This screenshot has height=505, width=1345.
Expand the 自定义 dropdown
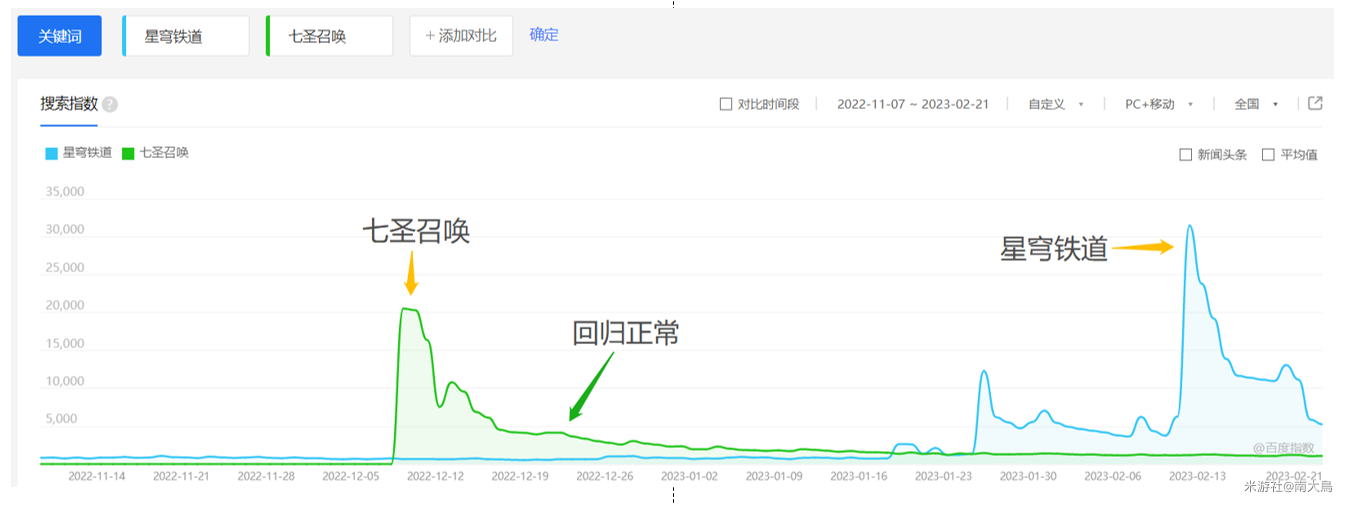(x=1056, y=104)
